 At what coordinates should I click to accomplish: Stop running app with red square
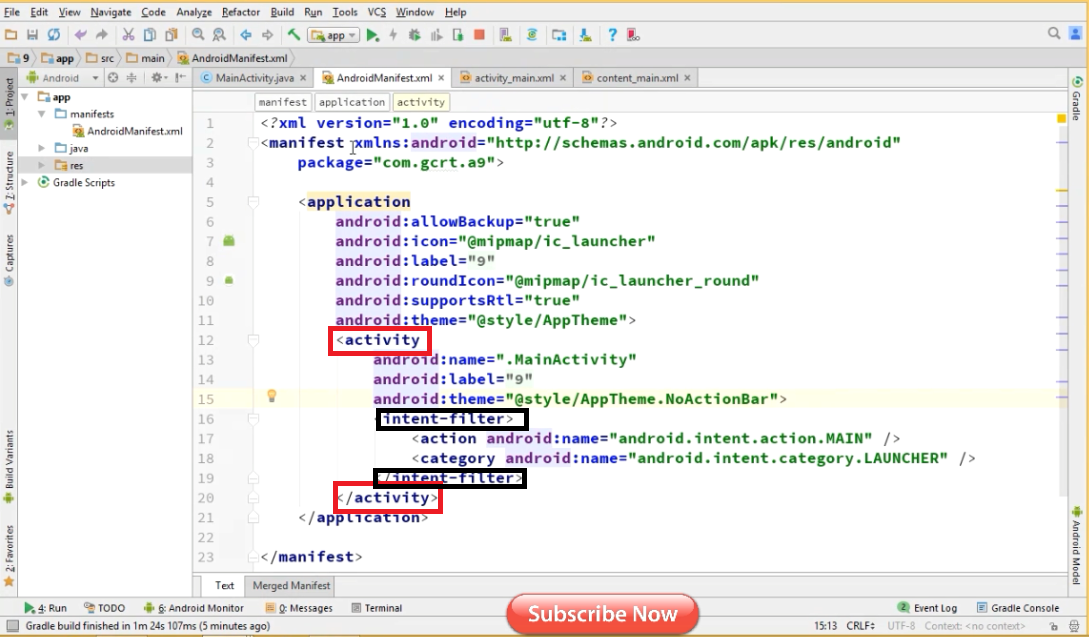[479, 35]
